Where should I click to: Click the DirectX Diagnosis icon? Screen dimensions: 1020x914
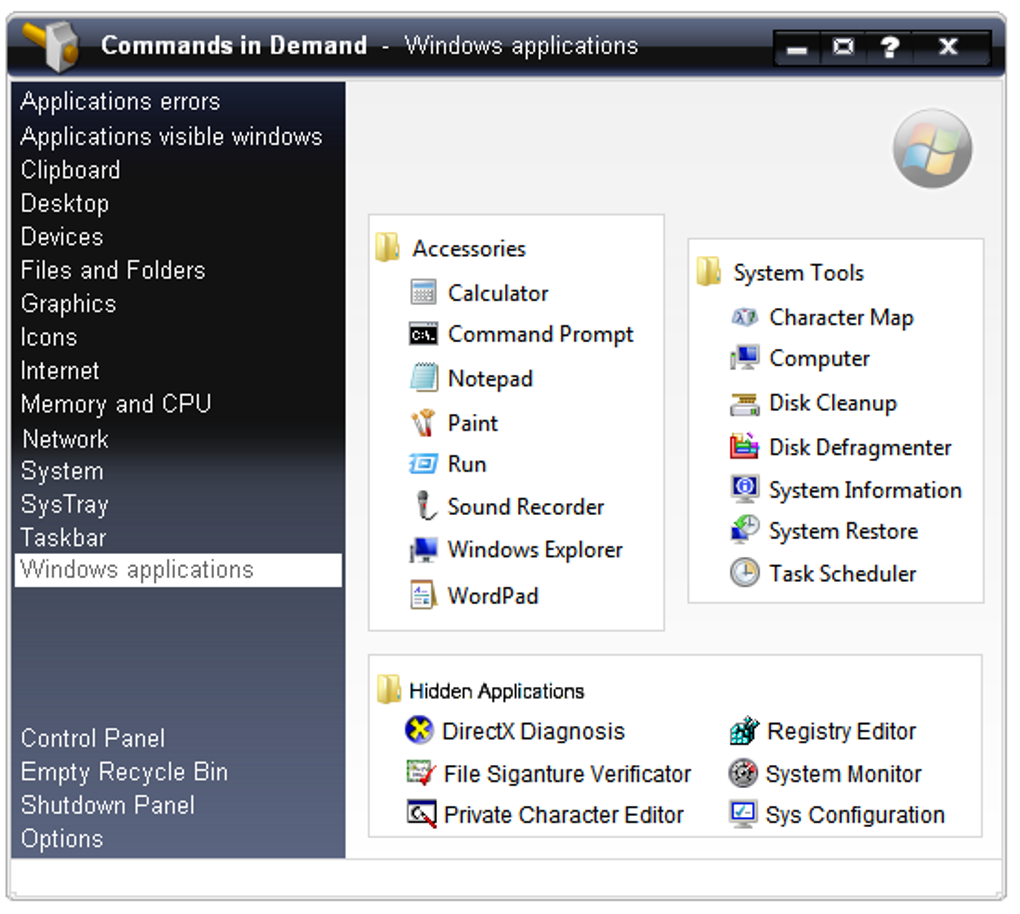tap(419, 731)
